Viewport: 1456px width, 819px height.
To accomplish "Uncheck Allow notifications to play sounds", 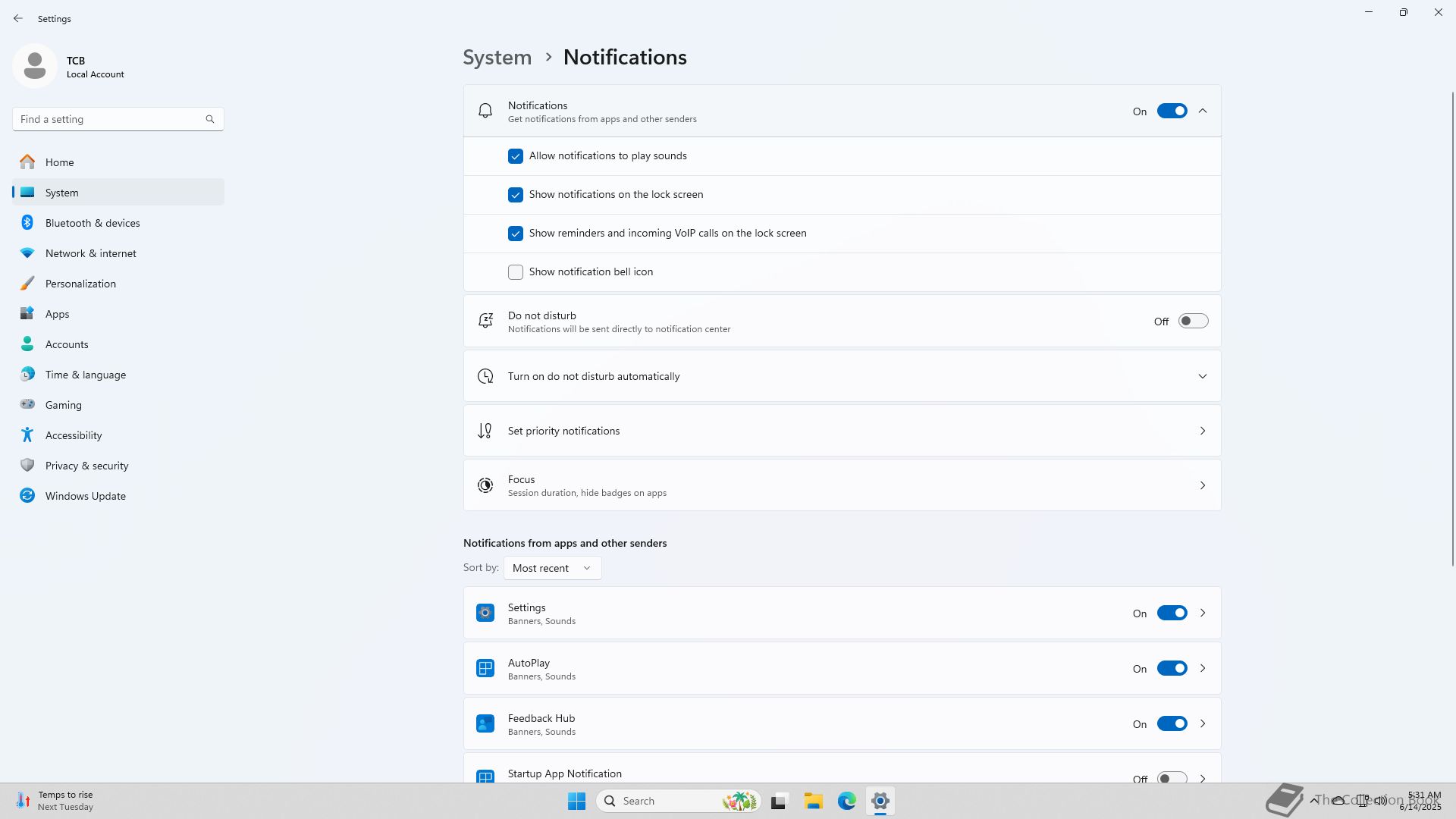I will click(x=516, y=156).
